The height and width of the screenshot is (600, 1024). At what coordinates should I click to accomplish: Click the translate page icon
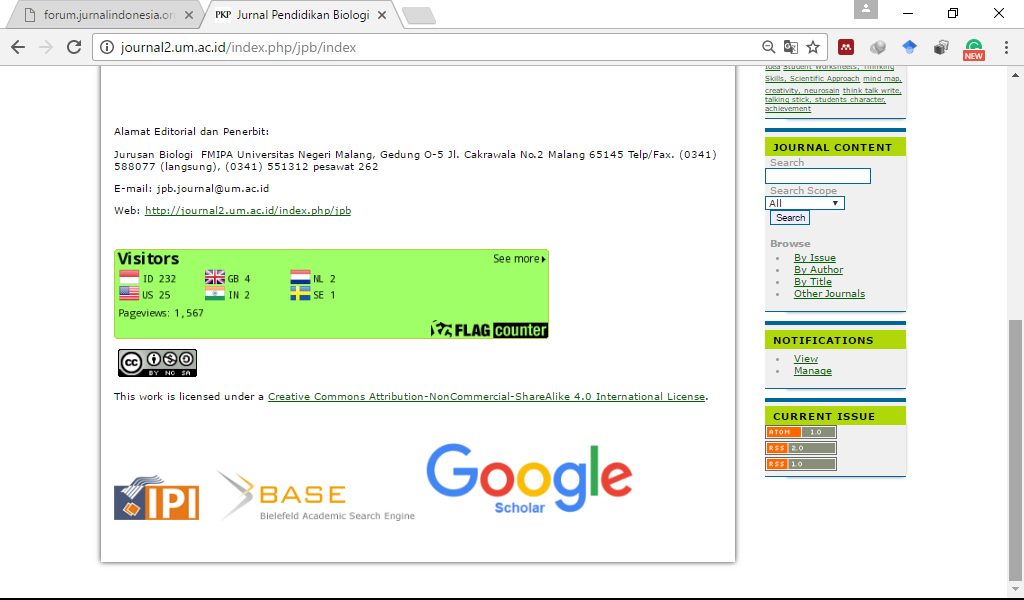791,47
